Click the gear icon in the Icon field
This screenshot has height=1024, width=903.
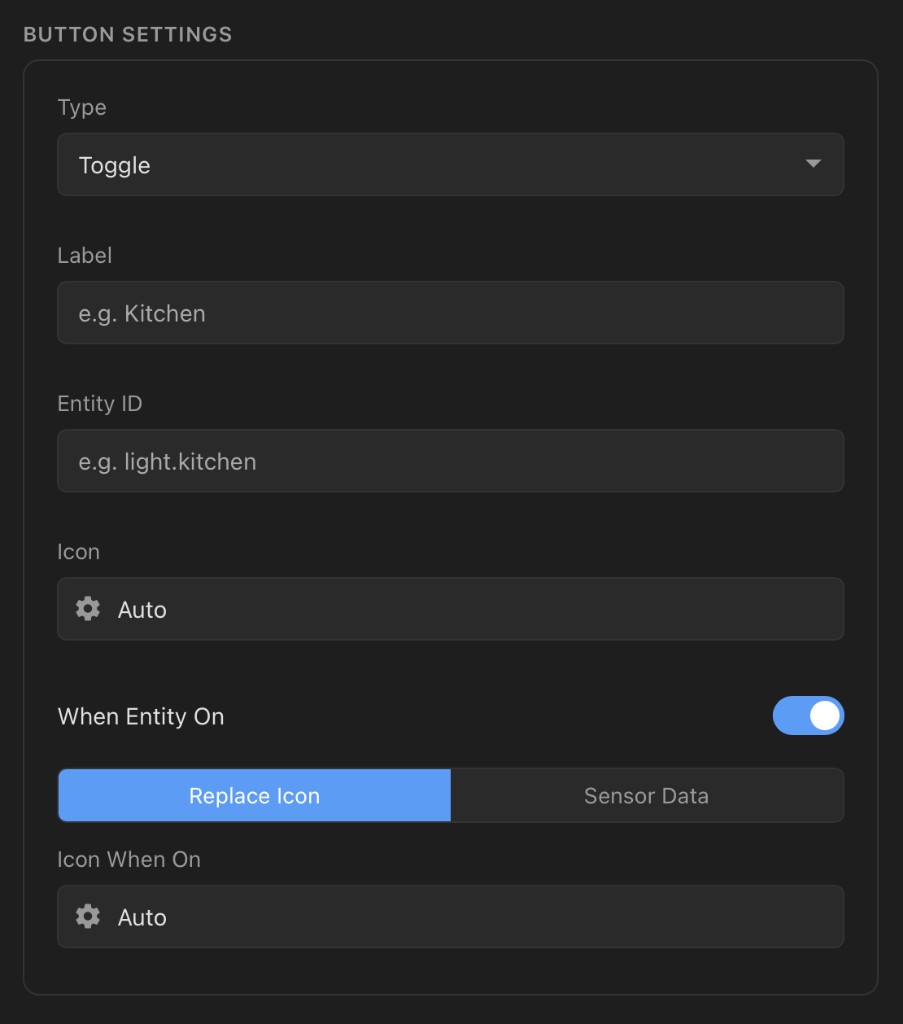[87, 609]
